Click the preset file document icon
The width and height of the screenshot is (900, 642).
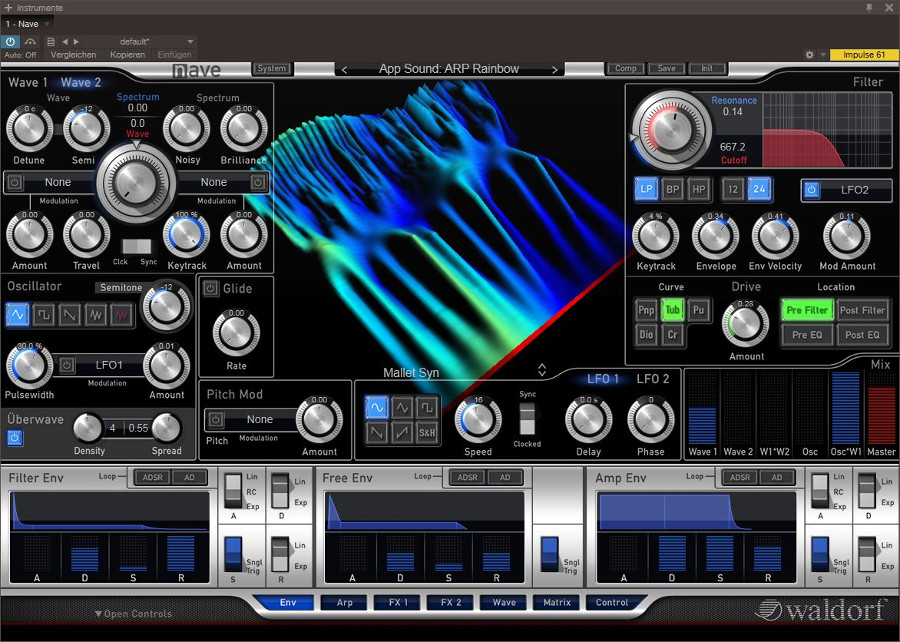[x=51, y=41]
